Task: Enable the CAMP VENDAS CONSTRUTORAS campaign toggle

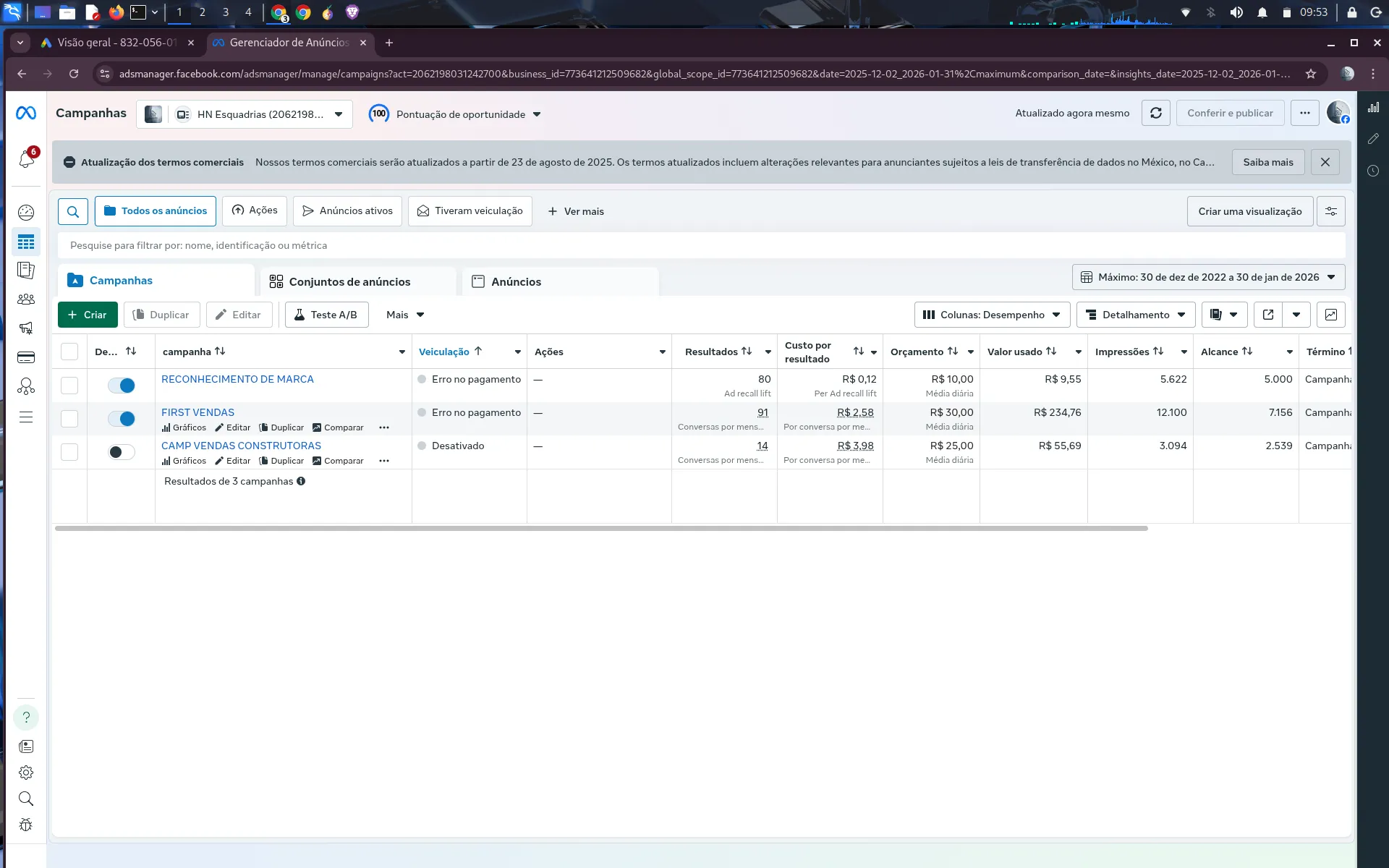Action: (122, 452)
